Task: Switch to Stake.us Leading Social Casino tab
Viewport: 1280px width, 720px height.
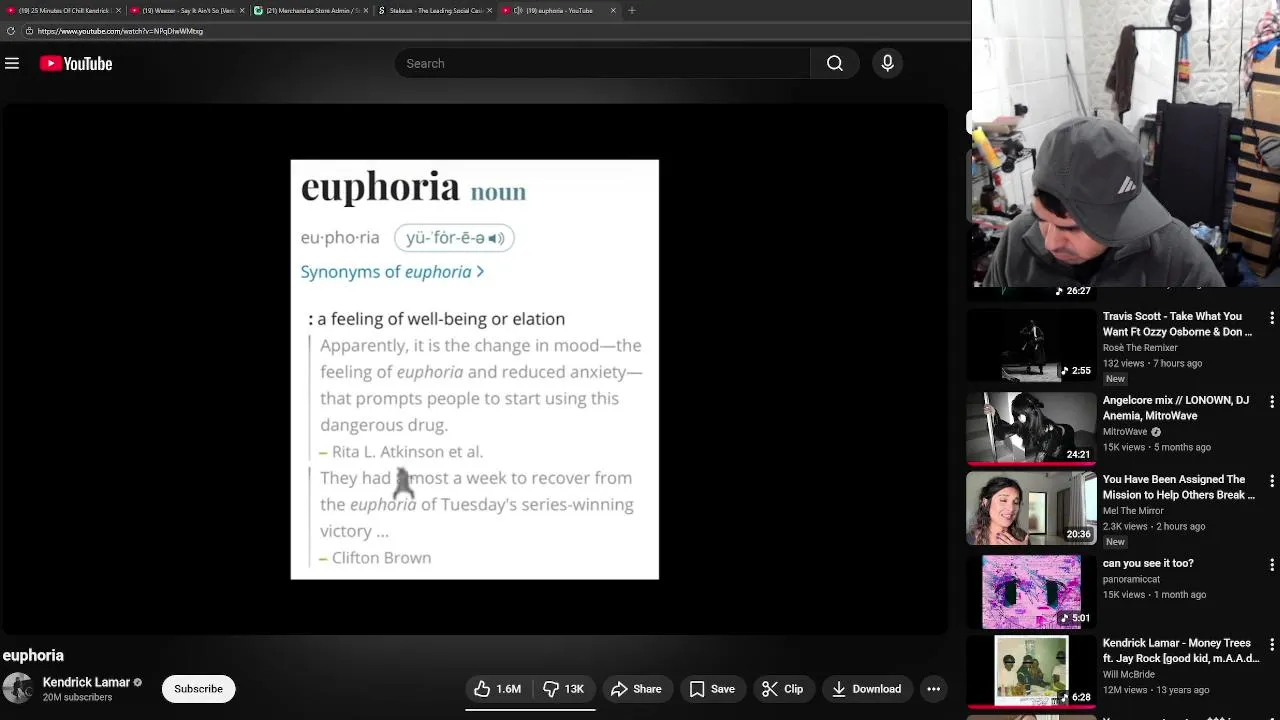Action: pos(434,10)
